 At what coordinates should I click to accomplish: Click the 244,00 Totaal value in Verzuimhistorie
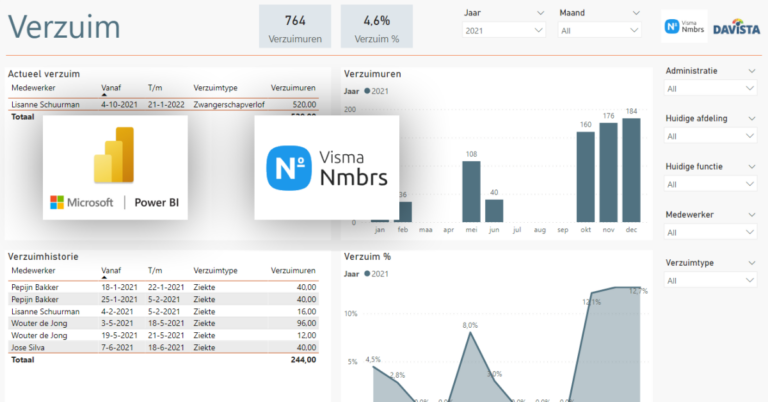303,360
